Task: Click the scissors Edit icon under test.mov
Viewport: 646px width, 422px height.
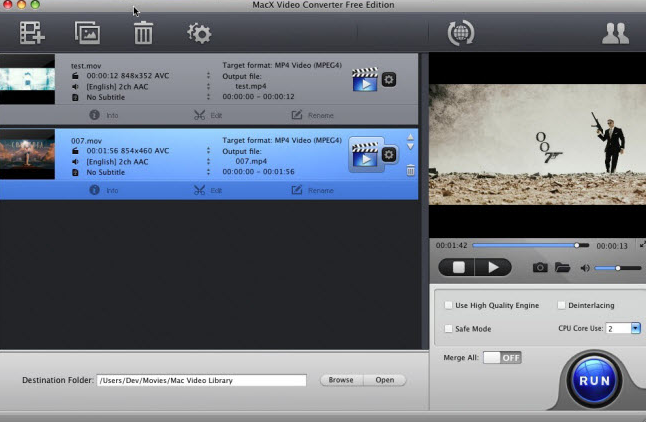Action: tap(199, 115)
